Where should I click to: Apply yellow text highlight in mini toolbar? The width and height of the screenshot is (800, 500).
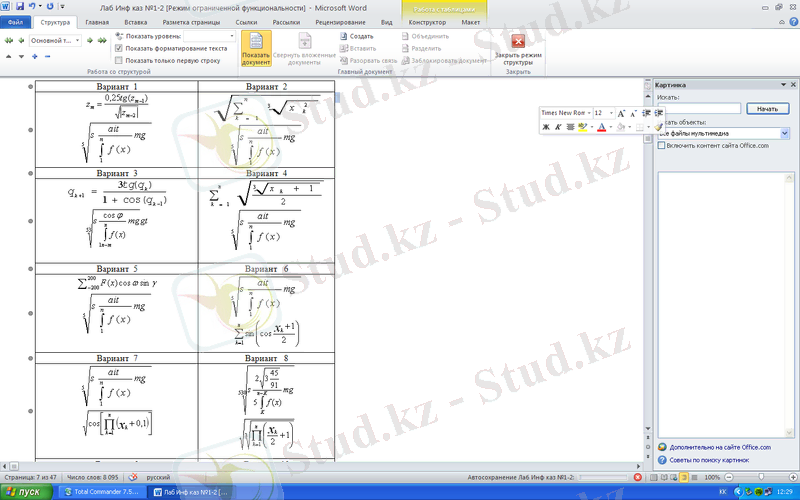tap(583, 127)
